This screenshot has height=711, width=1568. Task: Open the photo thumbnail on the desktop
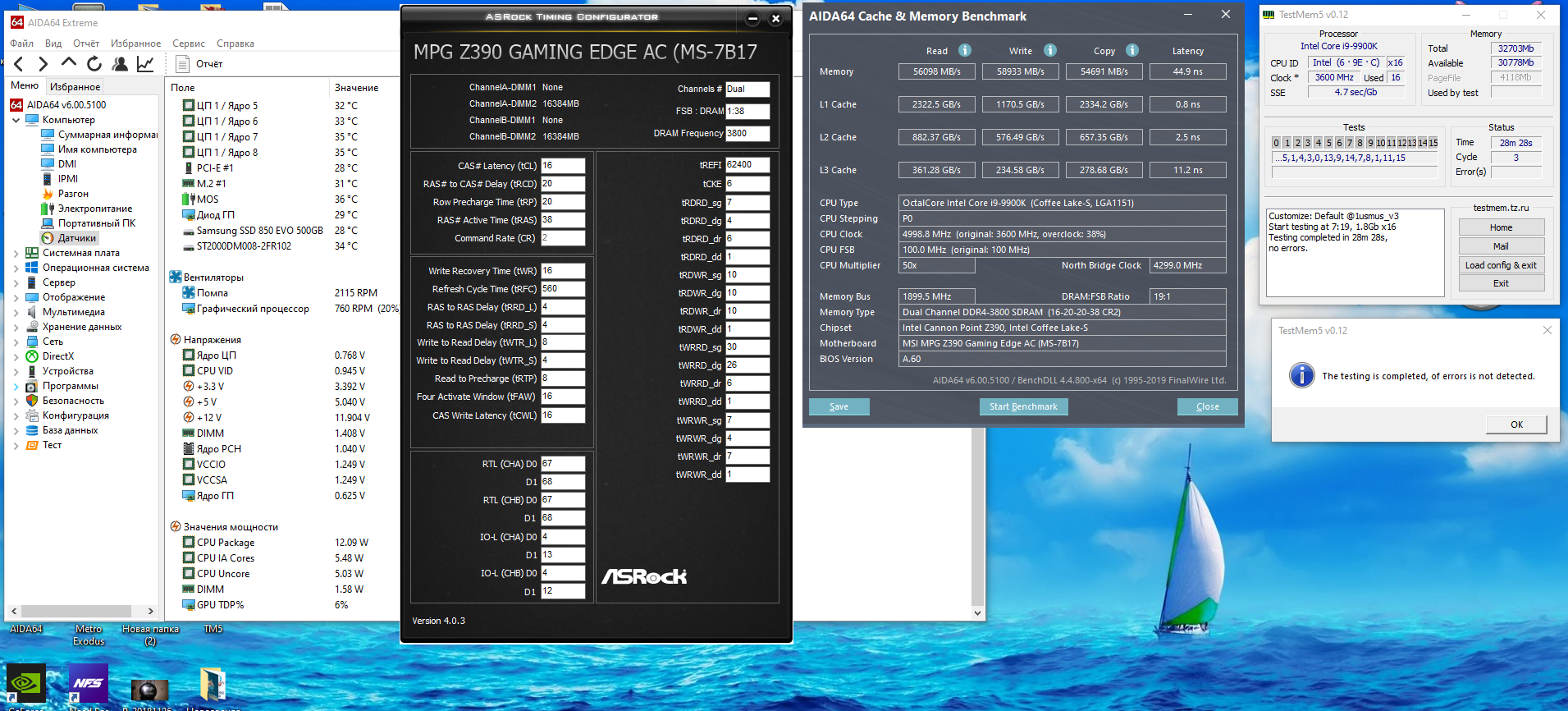tap(149, 690)
